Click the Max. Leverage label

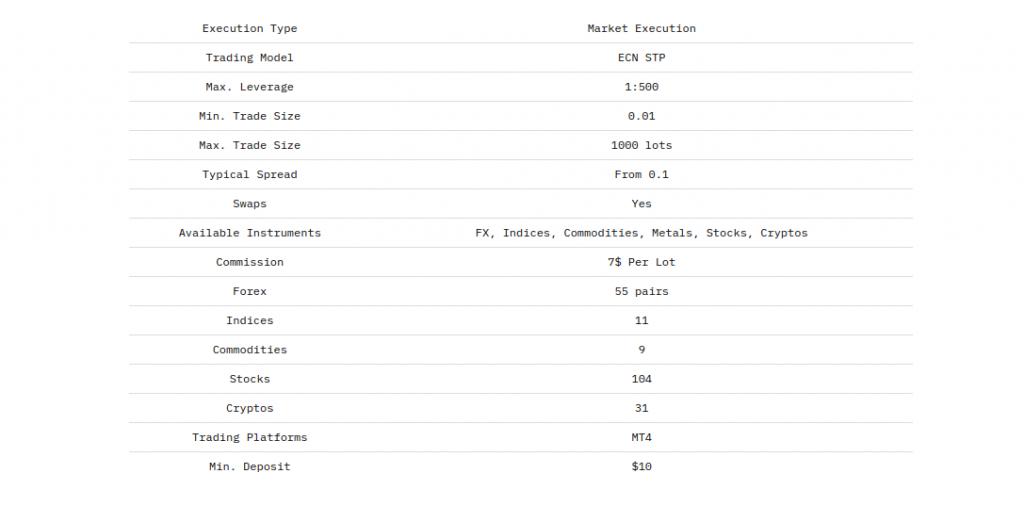[x=249, y=87]
